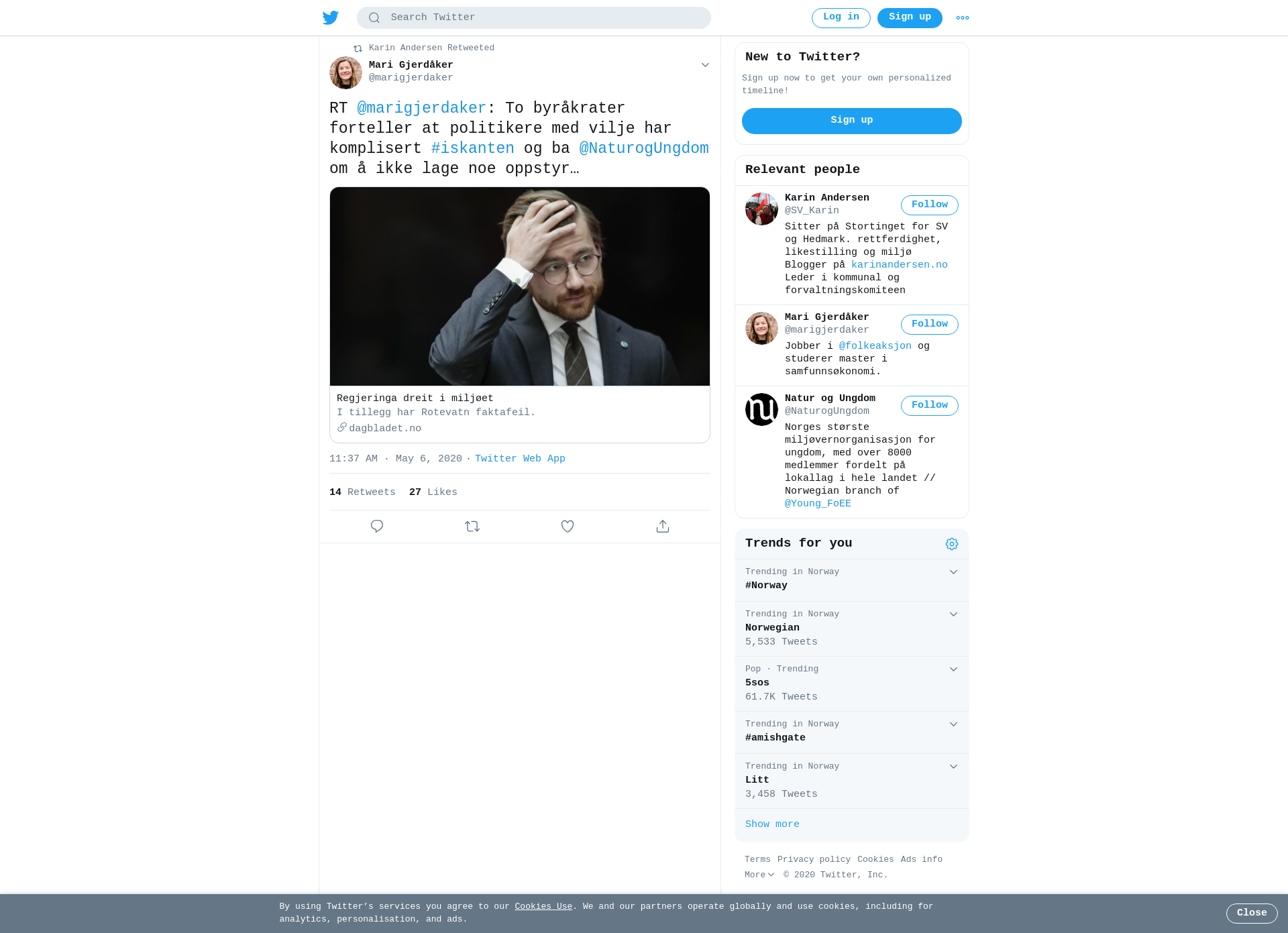
Task: Follow Natur og Ungdom account
Action: click(930, 406)
